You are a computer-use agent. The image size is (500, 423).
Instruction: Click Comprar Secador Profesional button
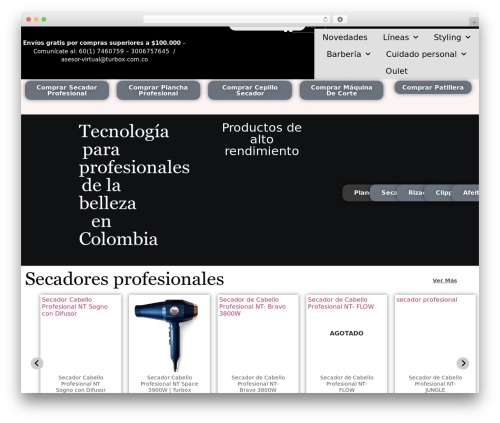click(x=67, y=90)
